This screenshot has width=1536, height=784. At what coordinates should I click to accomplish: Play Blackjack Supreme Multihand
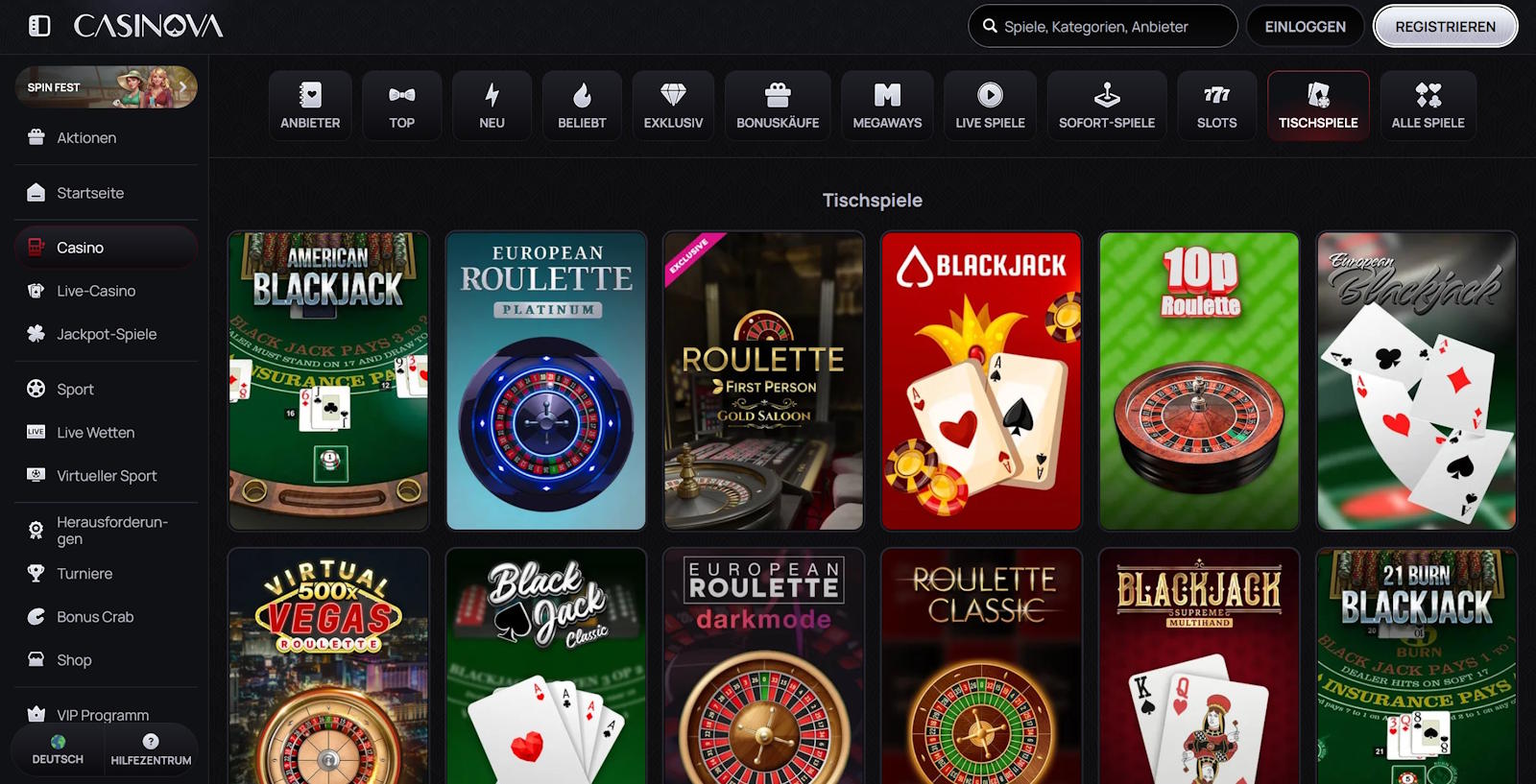pos(1199,666)
